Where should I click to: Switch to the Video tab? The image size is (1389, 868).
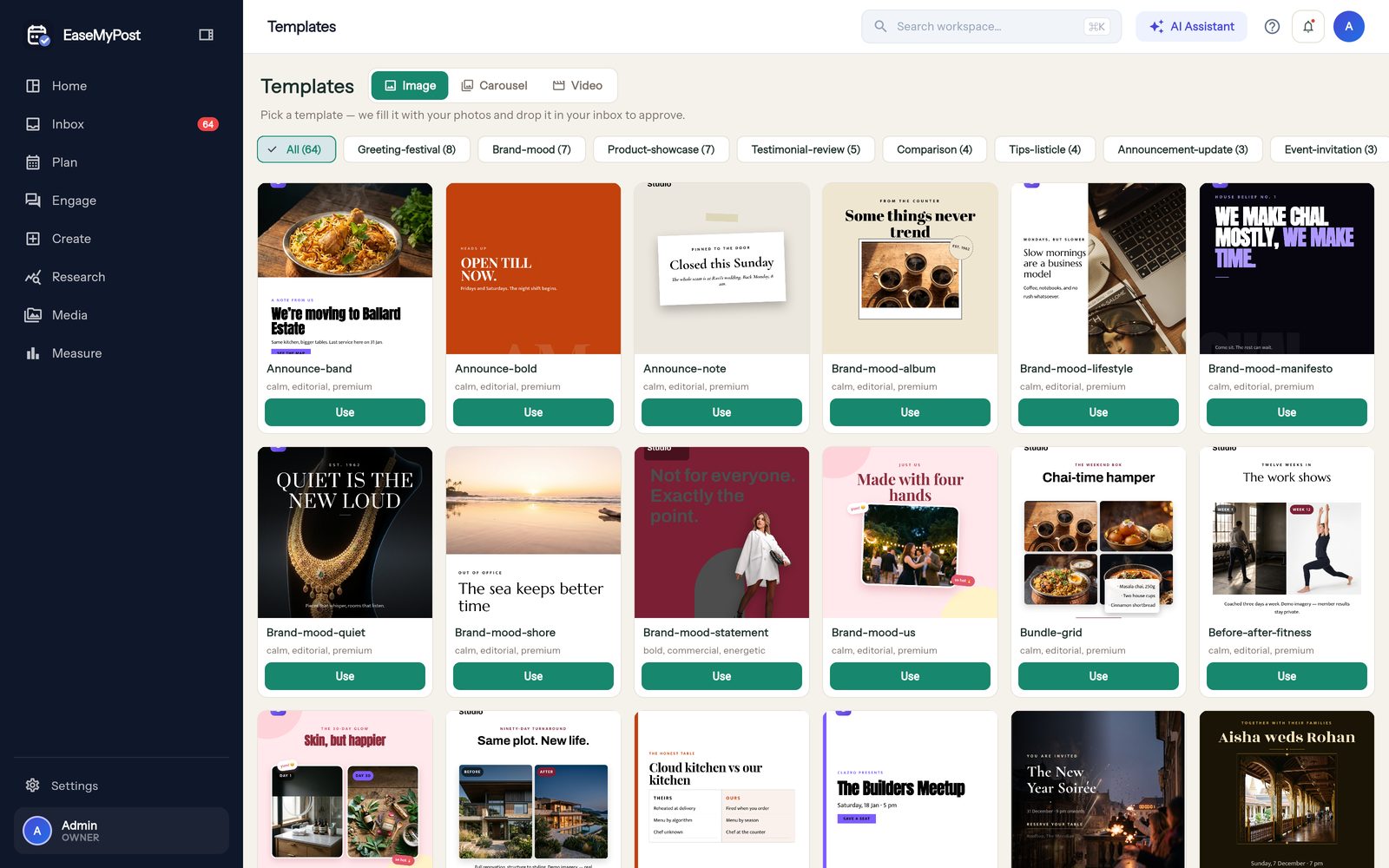pos(577,85)
